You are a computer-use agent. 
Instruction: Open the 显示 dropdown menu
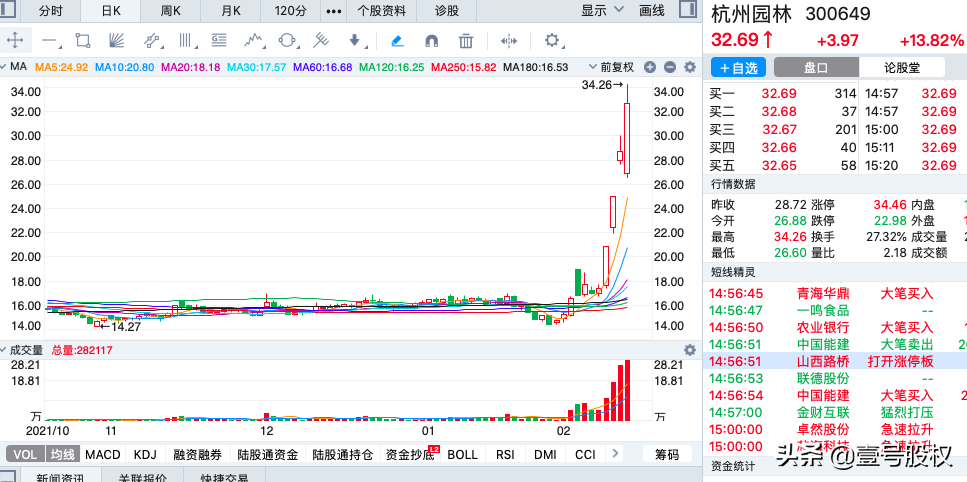[x=603, y=10]
